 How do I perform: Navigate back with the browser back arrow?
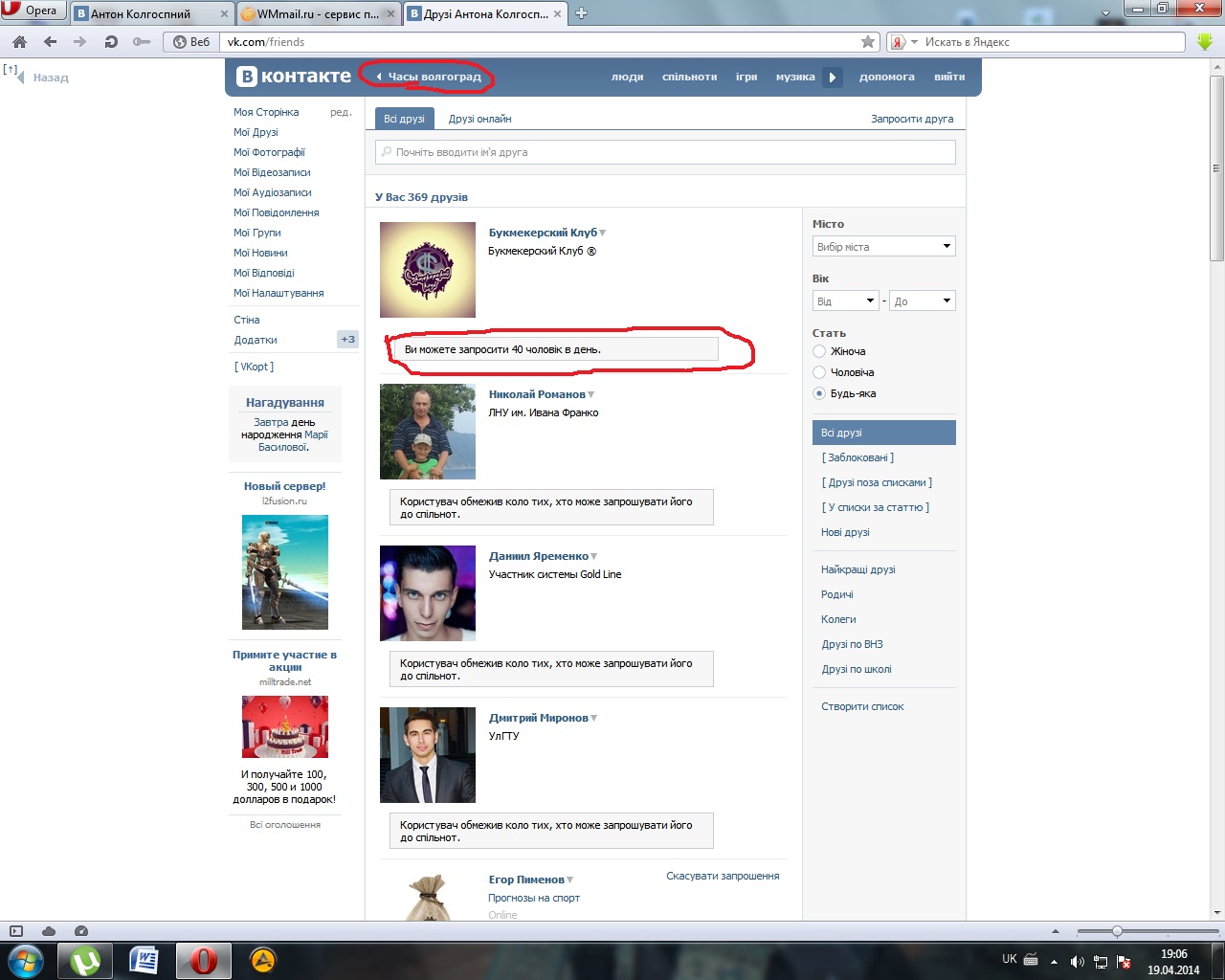[50, 42]
